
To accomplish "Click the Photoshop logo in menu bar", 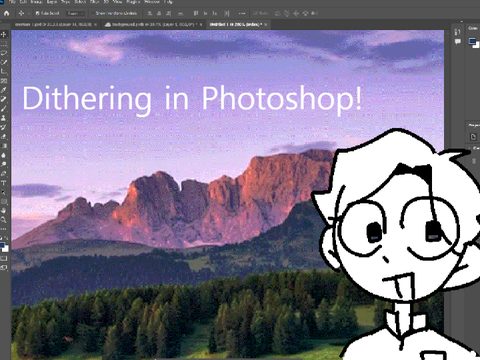I will coord(2,2).
